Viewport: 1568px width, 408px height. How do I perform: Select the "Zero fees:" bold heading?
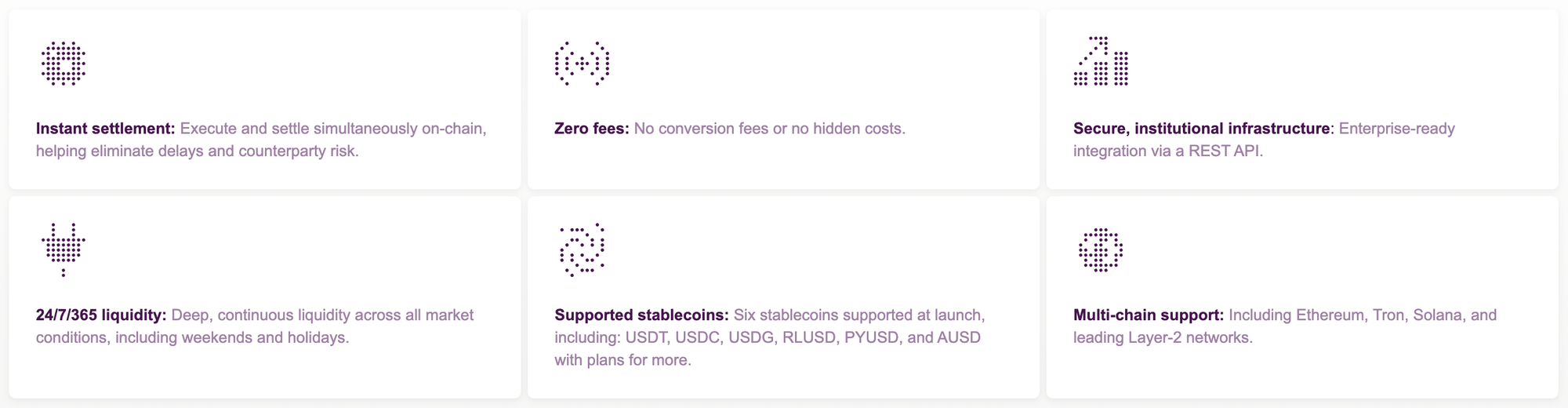coord(591,129)
